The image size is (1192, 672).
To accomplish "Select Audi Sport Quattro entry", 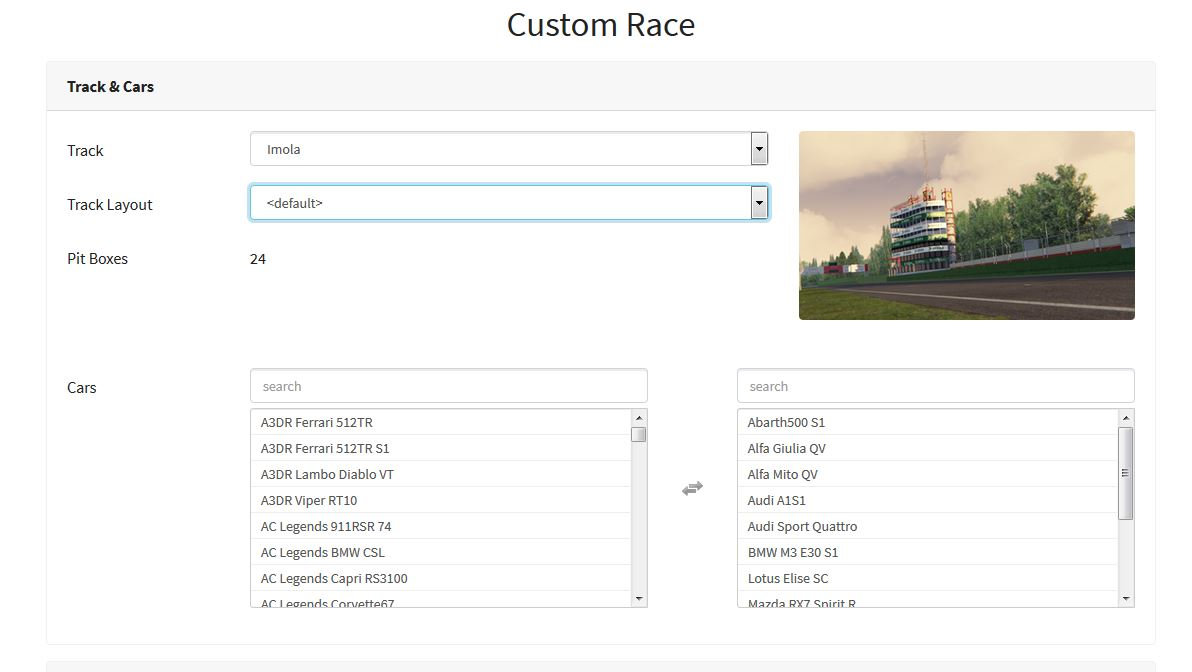I will [802, 526].
